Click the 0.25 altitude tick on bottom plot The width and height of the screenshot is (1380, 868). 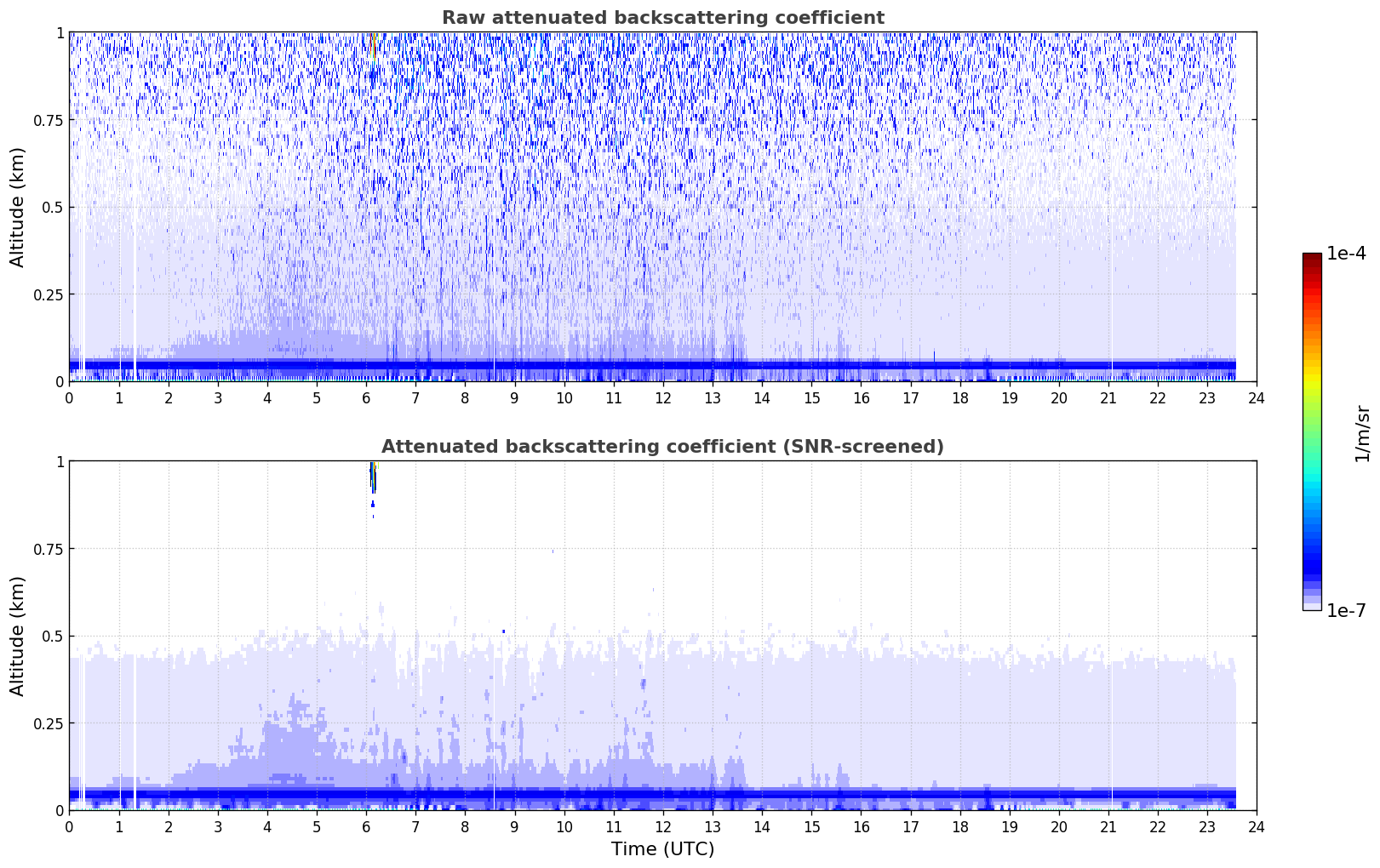(49, 722)
